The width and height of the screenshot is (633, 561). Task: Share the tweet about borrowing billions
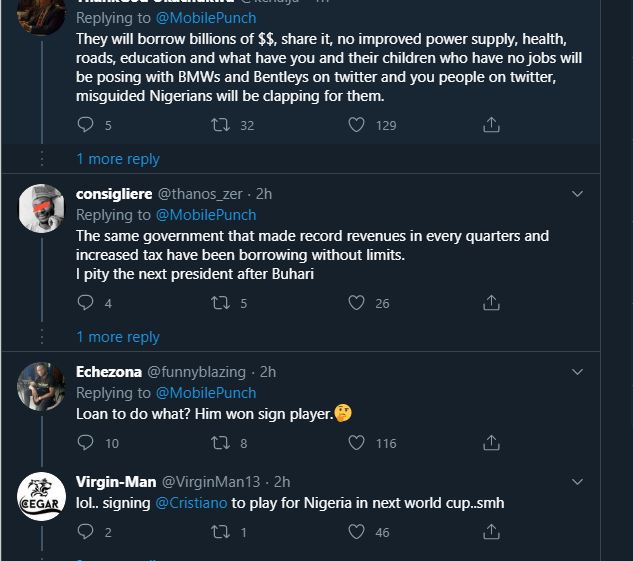(x=491, y=125)
